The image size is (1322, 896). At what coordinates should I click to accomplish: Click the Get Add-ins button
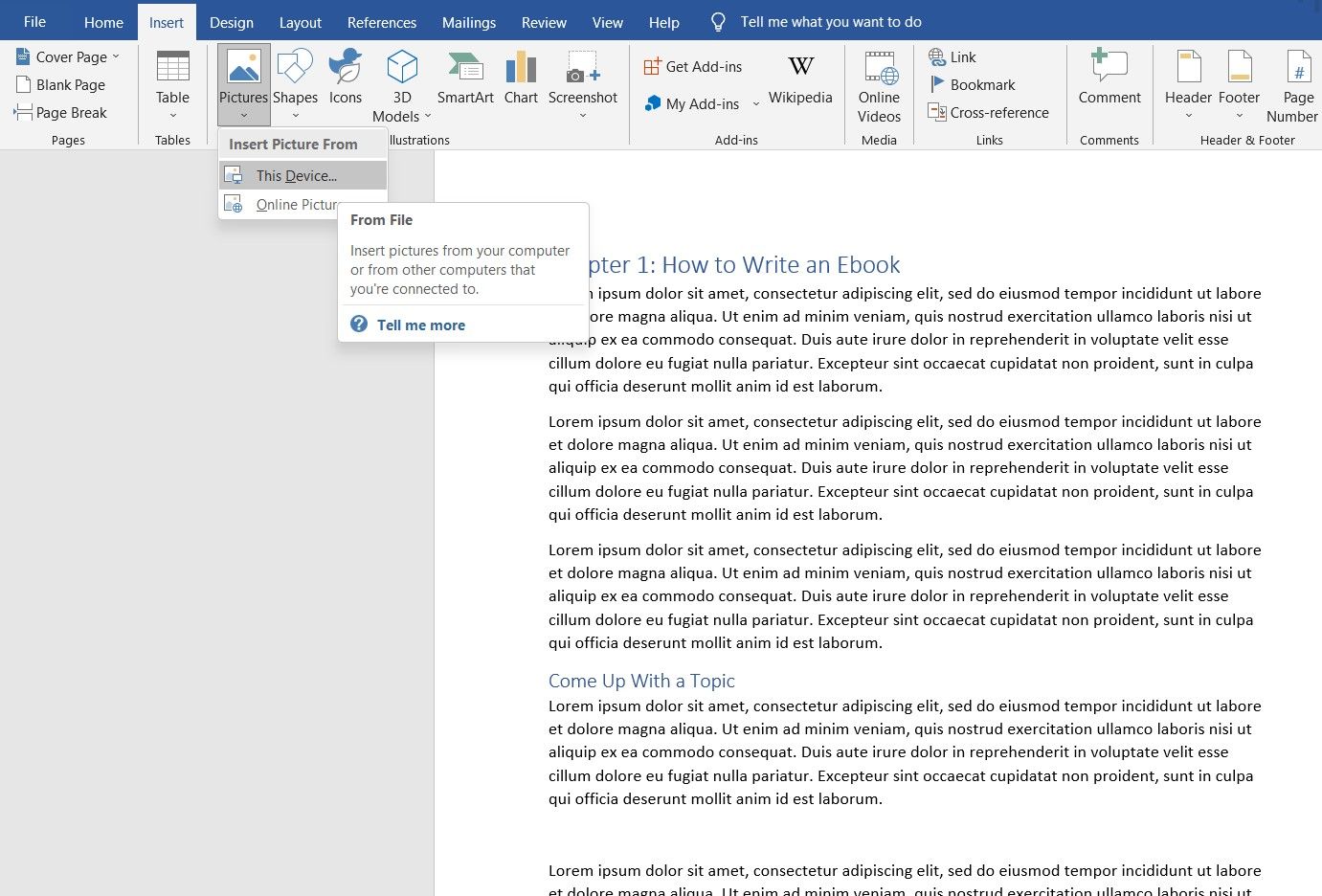coord(694,66)
